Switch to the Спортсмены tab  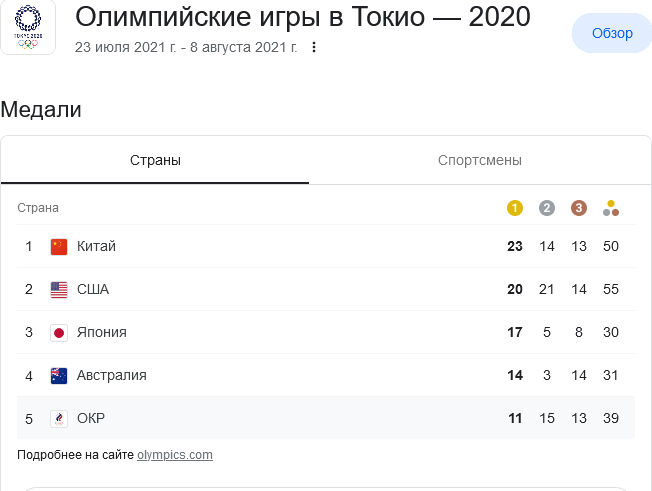coord(480,160)
